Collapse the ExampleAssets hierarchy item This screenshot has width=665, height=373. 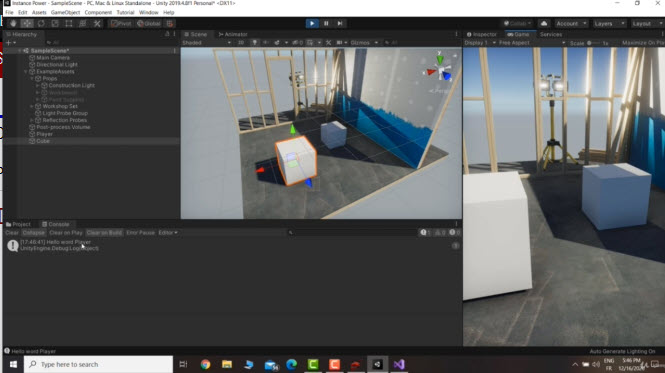(26, 72)
